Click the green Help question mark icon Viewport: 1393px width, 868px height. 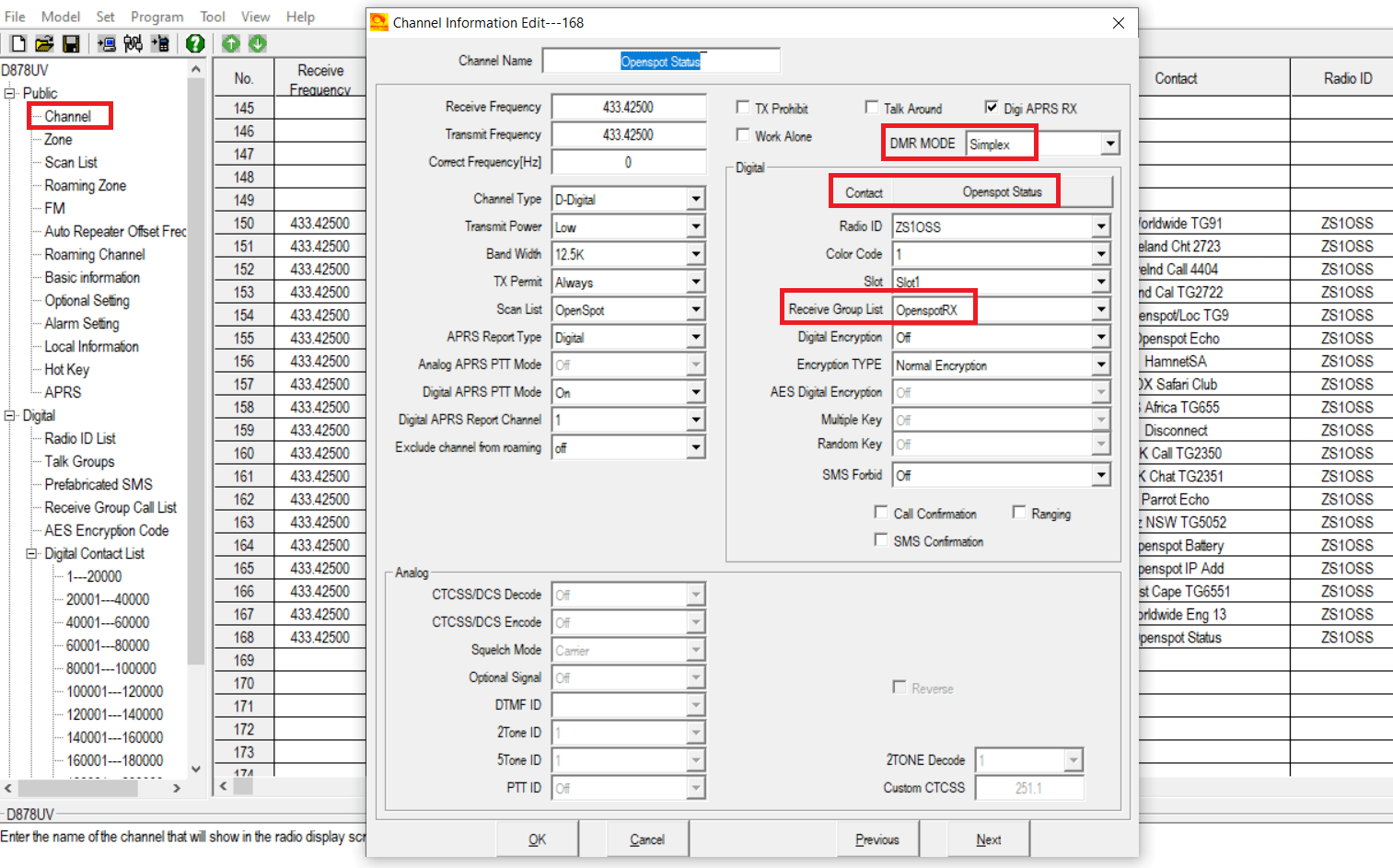[195, 43]
